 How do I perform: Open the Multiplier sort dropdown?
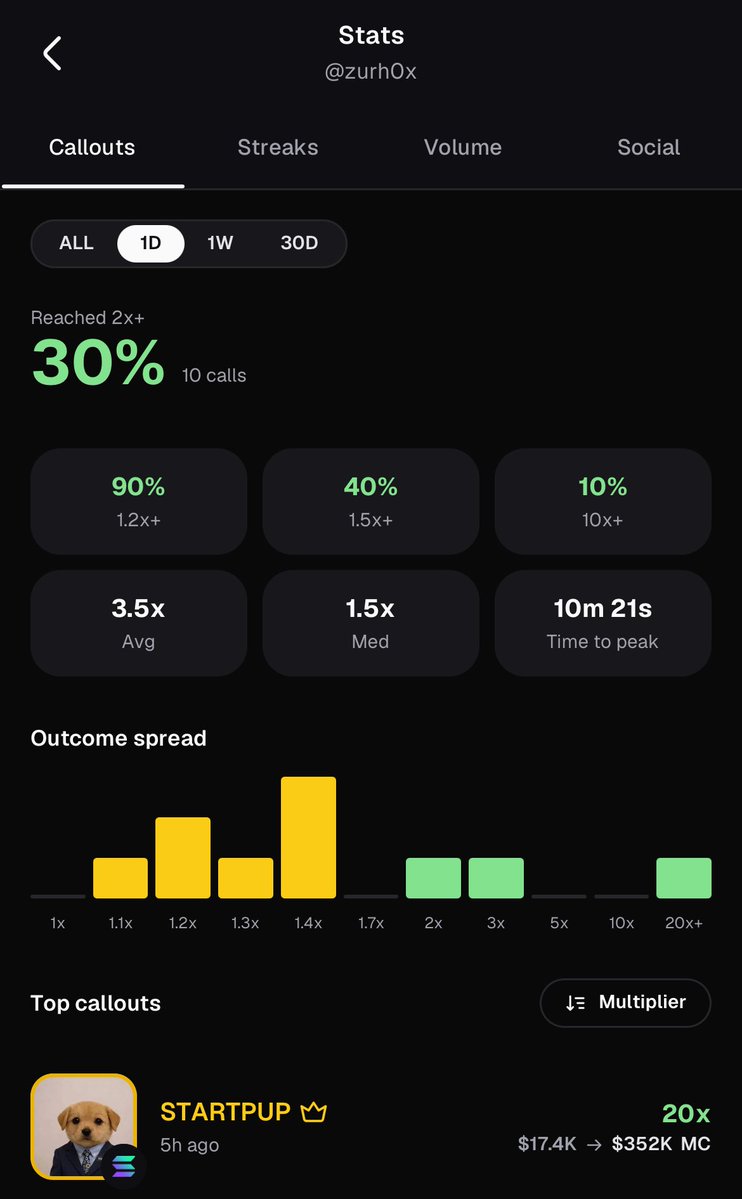point(626,1002)
